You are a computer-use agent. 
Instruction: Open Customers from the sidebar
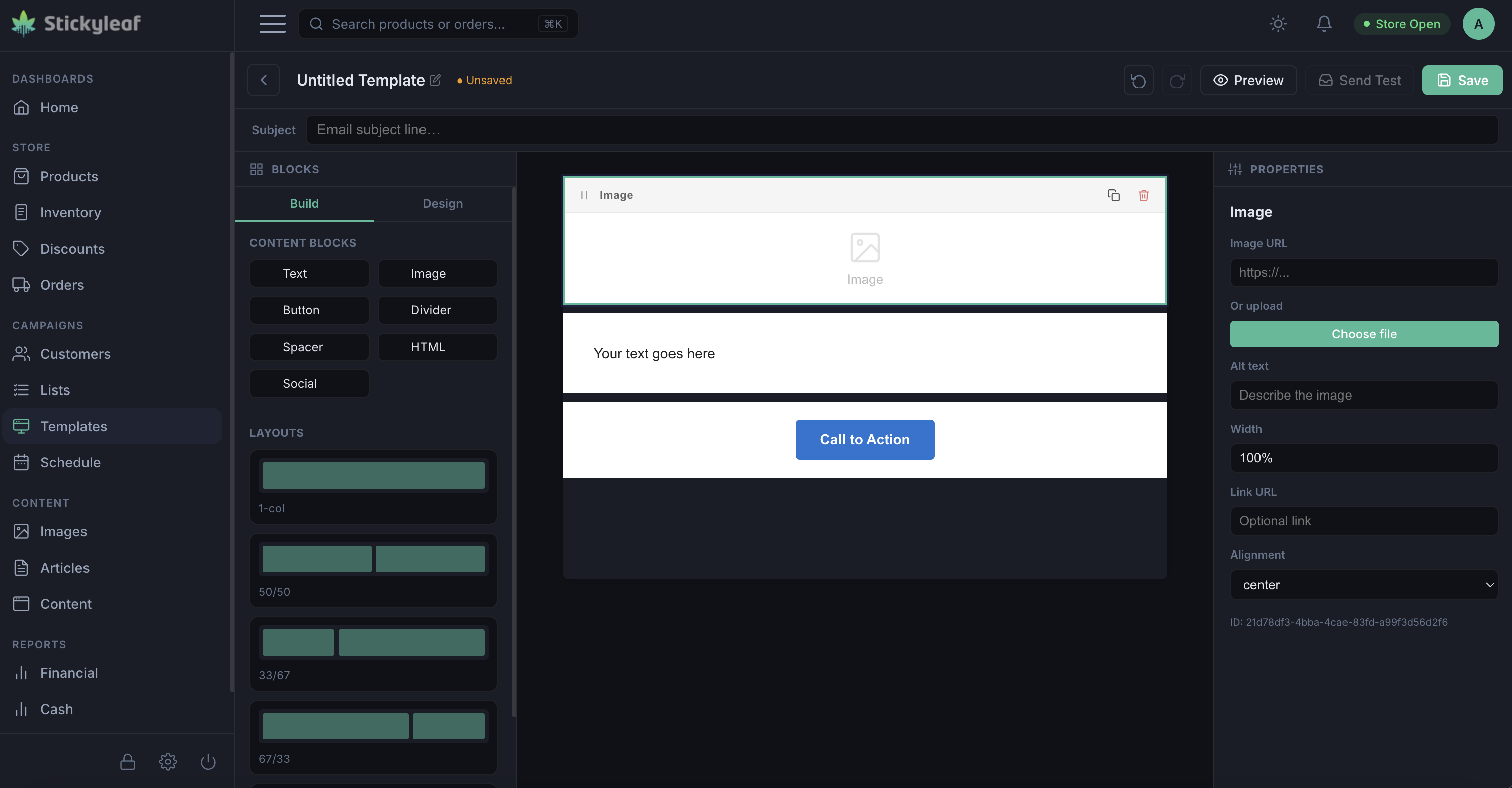pyautogui.click(x=75, y=353)
